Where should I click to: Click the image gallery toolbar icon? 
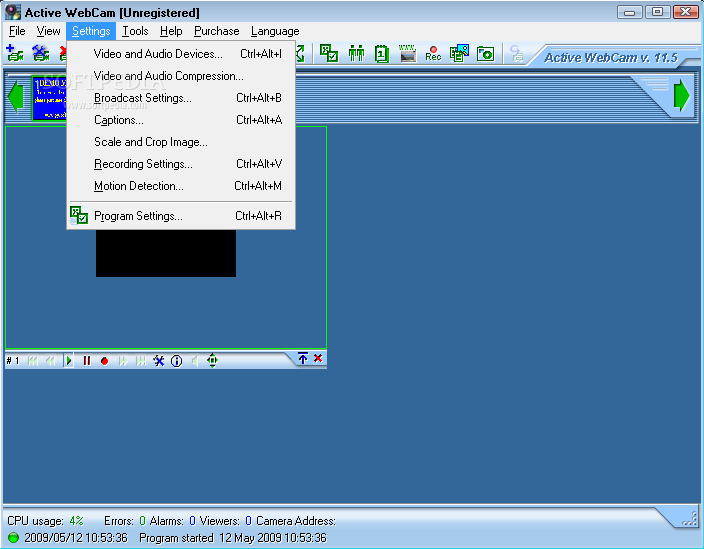pyautogui.click(x=459, y=53)
